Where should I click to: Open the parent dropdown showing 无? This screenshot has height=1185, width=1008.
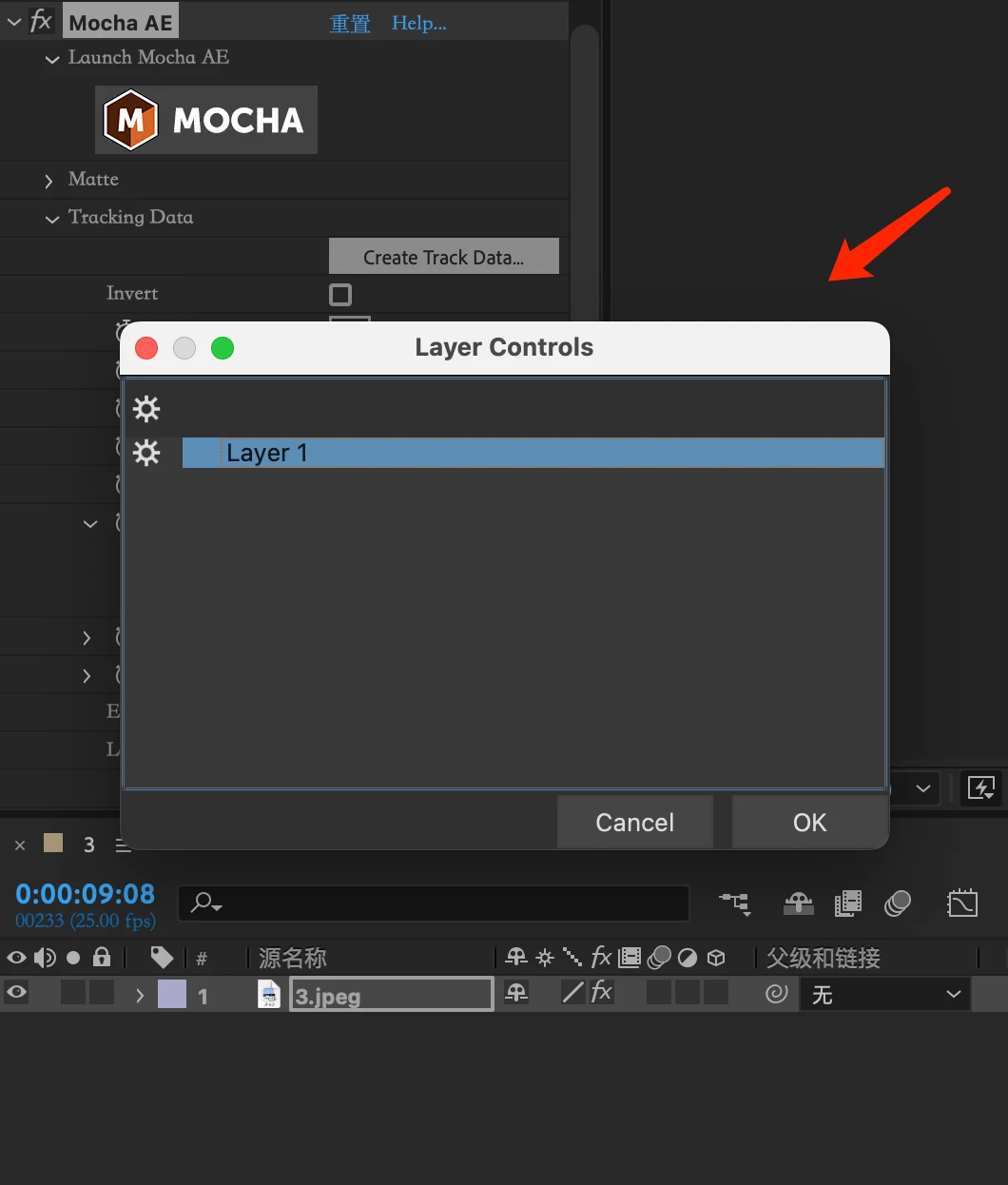tap(885, 994)
